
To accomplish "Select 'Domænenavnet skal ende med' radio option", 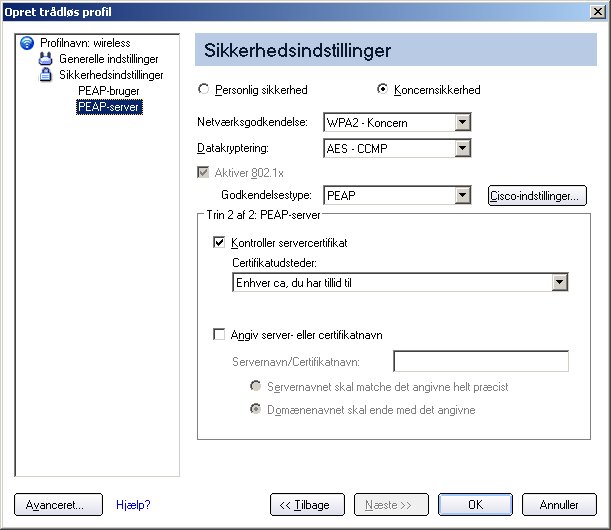I will point(256,409).
